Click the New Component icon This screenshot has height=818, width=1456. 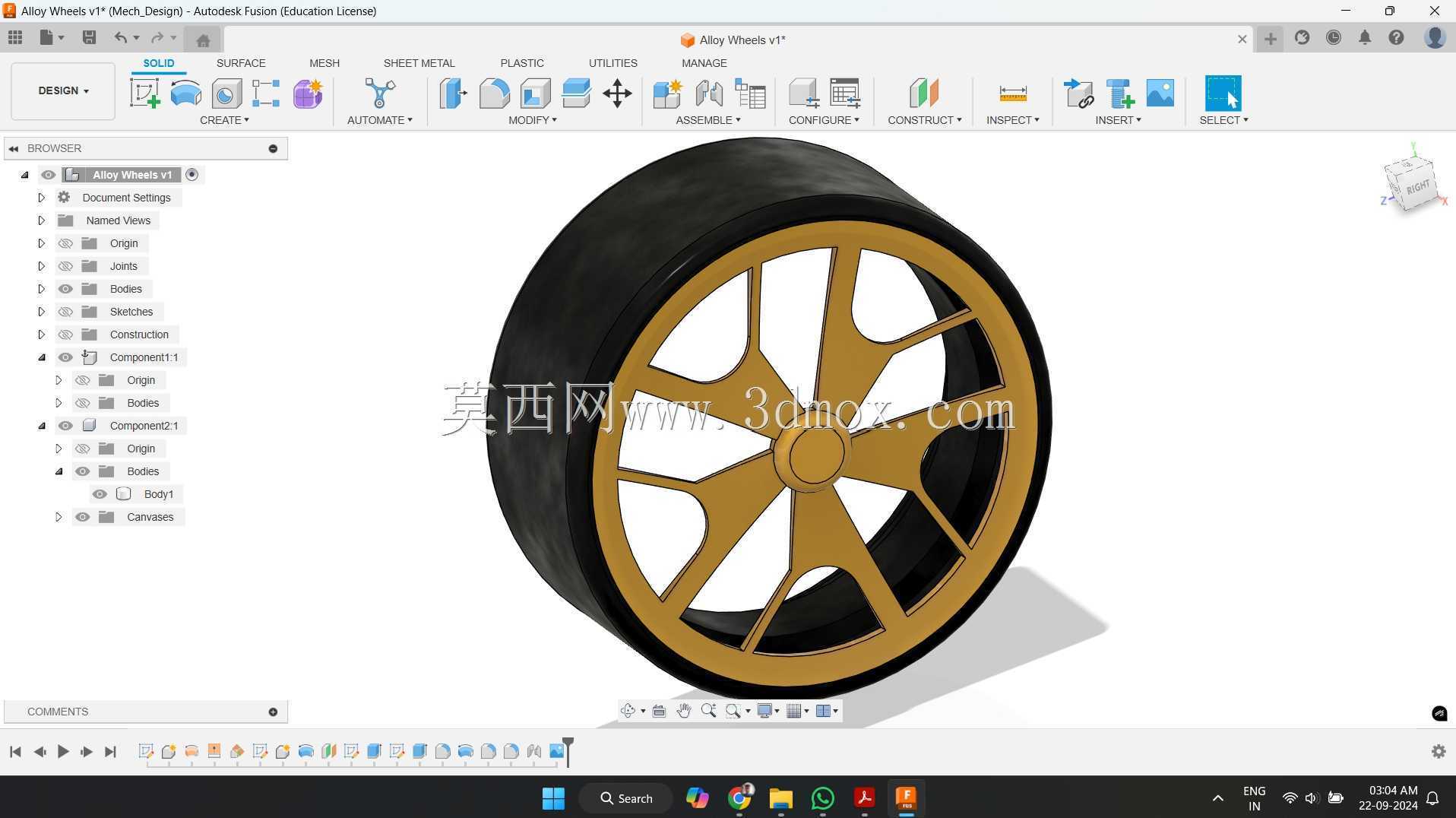pyautogui.click(x=668, y=94)
